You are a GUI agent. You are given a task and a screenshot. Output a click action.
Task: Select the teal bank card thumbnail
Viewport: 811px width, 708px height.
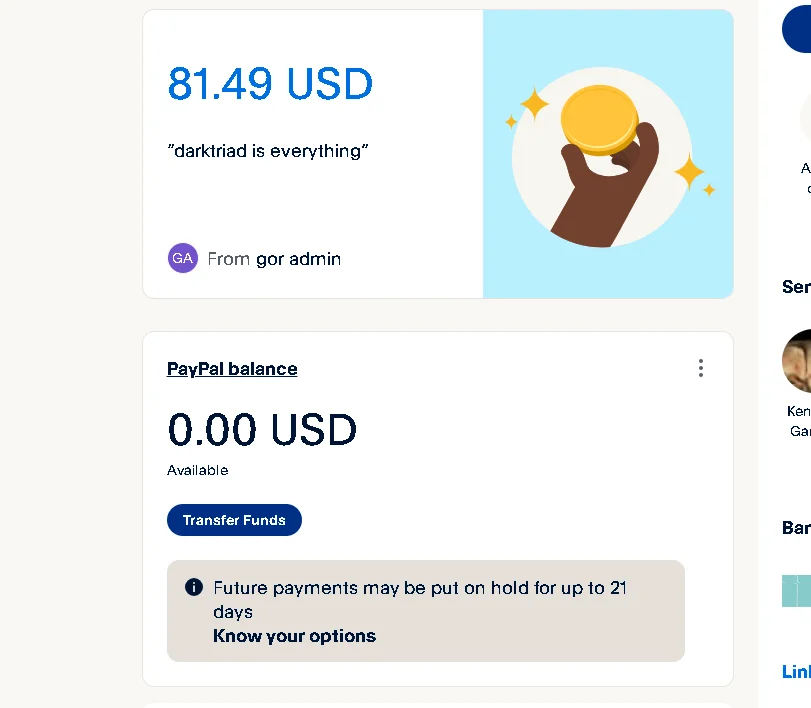coord(797,590)
